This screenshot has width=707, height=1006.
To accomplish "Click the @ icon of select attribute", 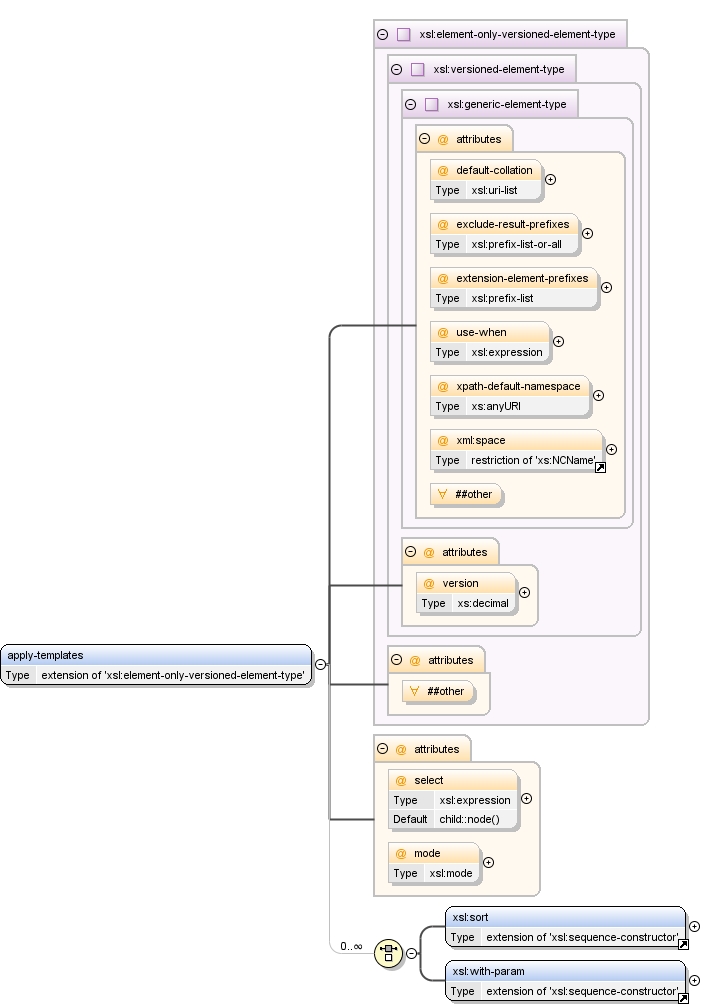I will pyautogui.click(x=401, y=780).
